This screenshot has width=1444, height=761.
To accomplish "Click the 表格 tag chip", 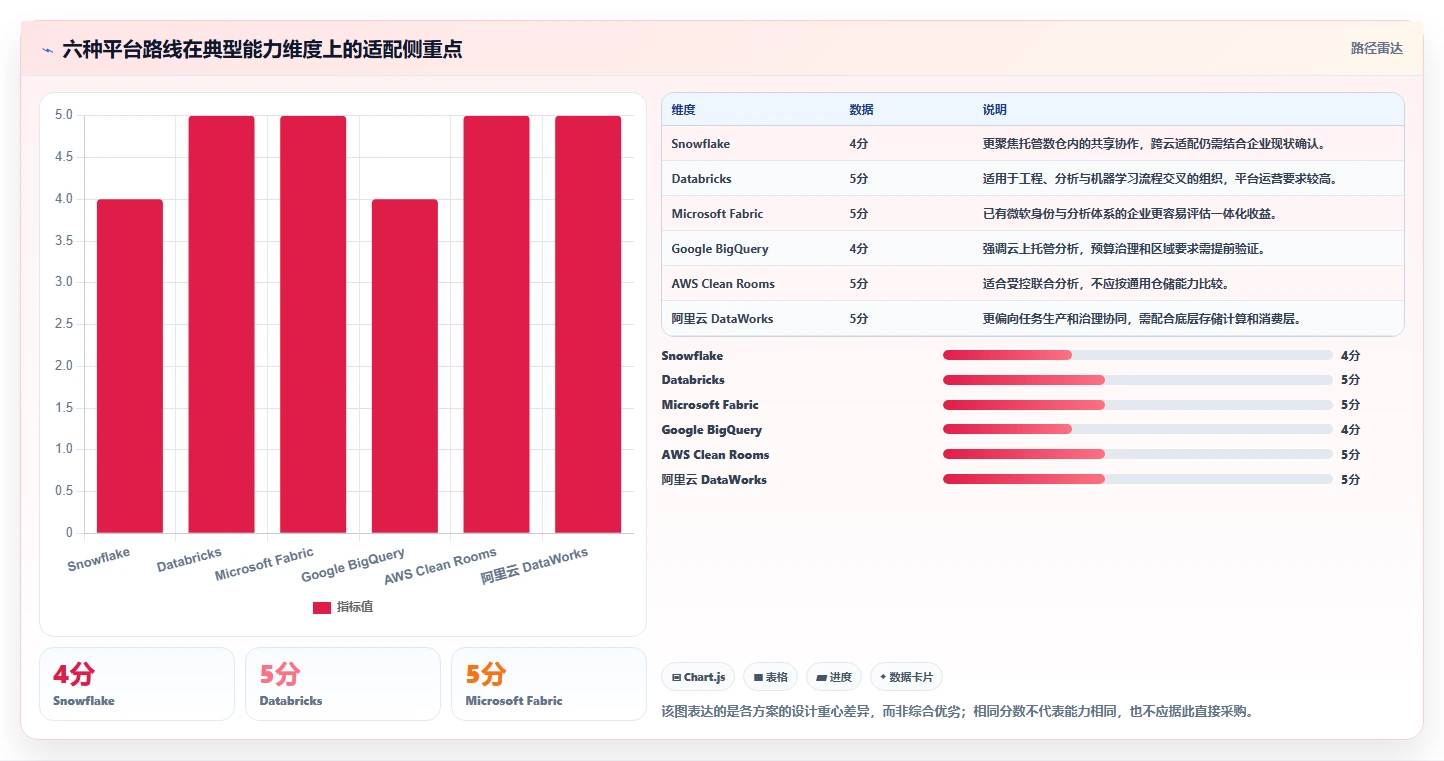I will (x=770, y=677).
